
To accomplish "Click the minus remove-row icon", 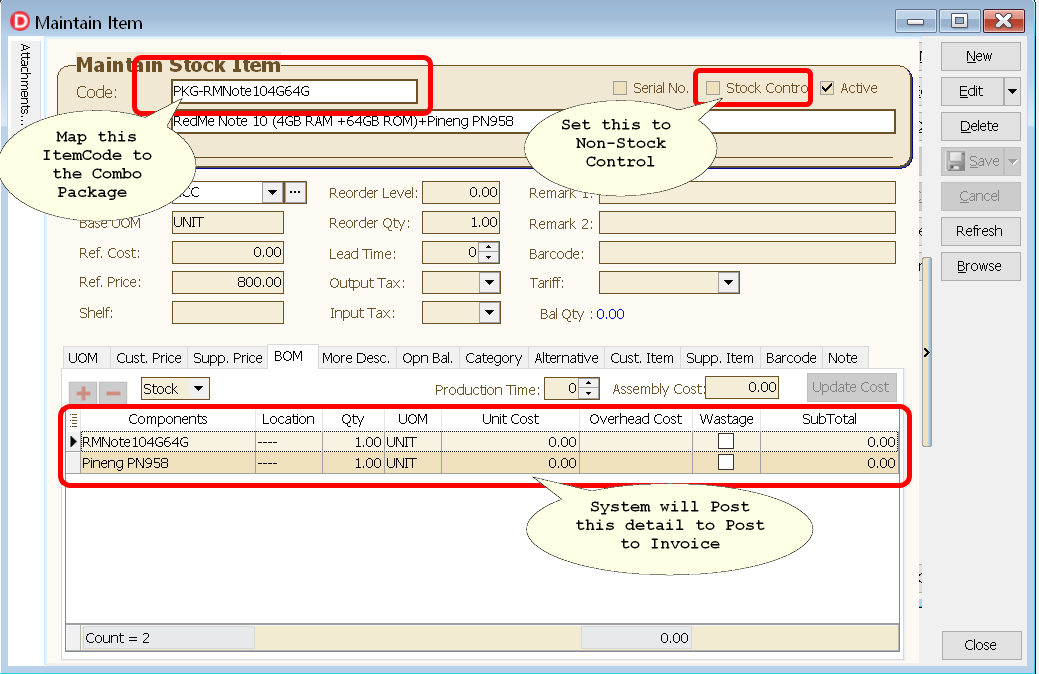I will pos(113,392).
